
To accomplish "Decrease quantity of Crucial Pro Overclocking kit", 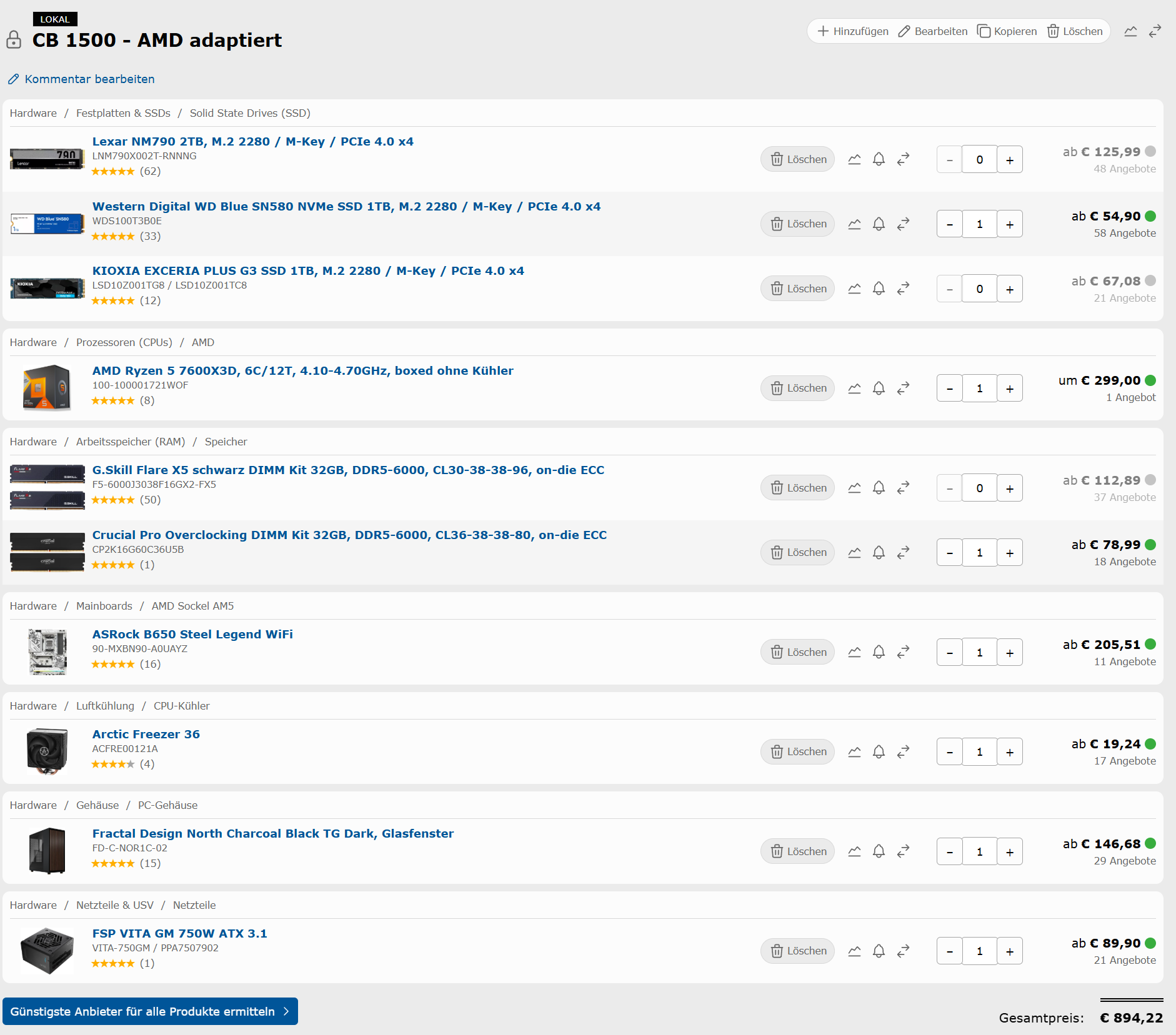I will (x=950, y=553).
